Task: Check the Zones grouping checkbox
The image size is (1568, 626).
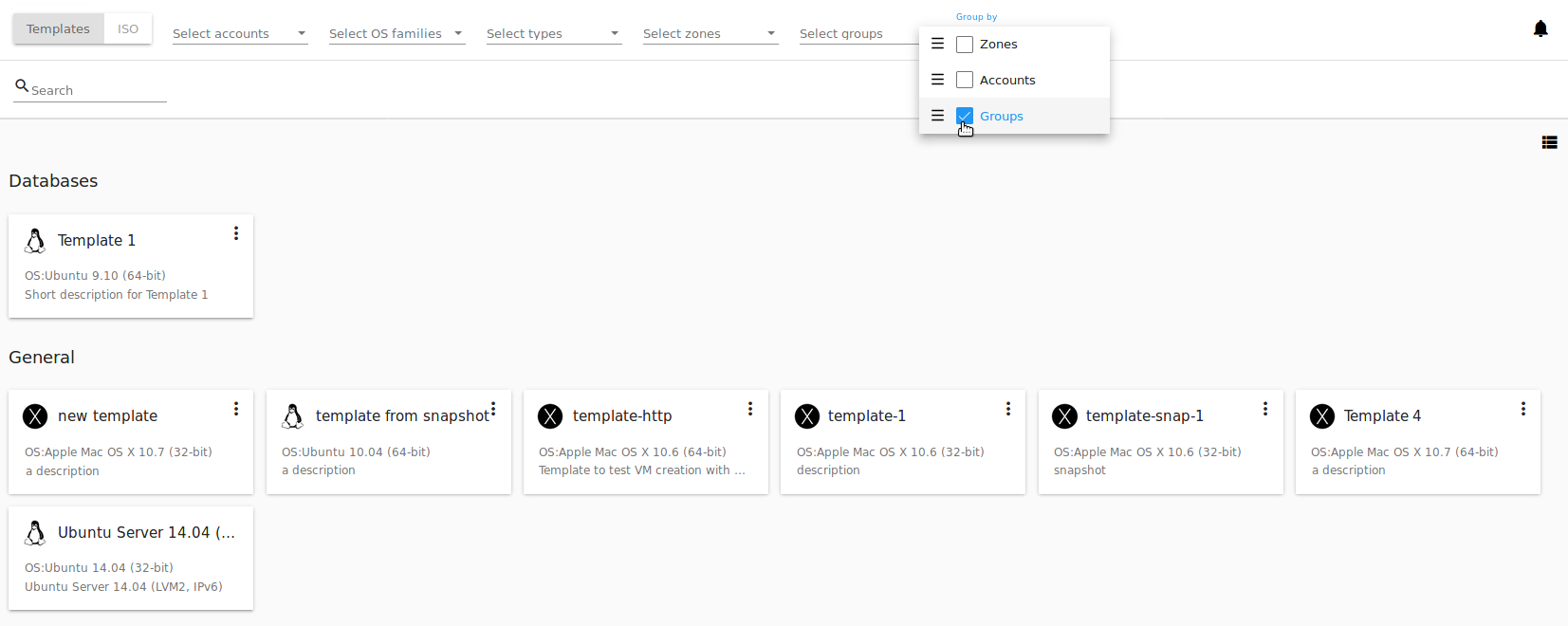Action: [965, 45]
